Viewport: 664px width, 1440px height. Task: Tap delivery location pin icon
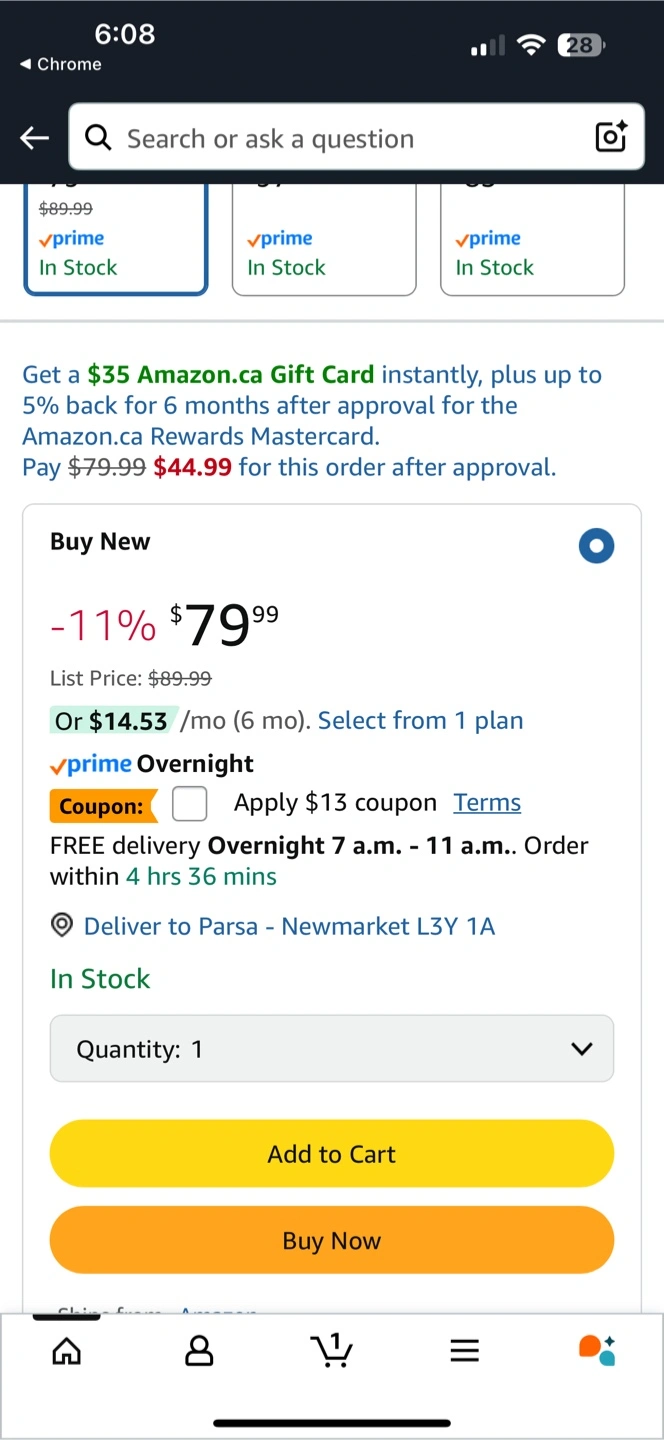point(62,926)
